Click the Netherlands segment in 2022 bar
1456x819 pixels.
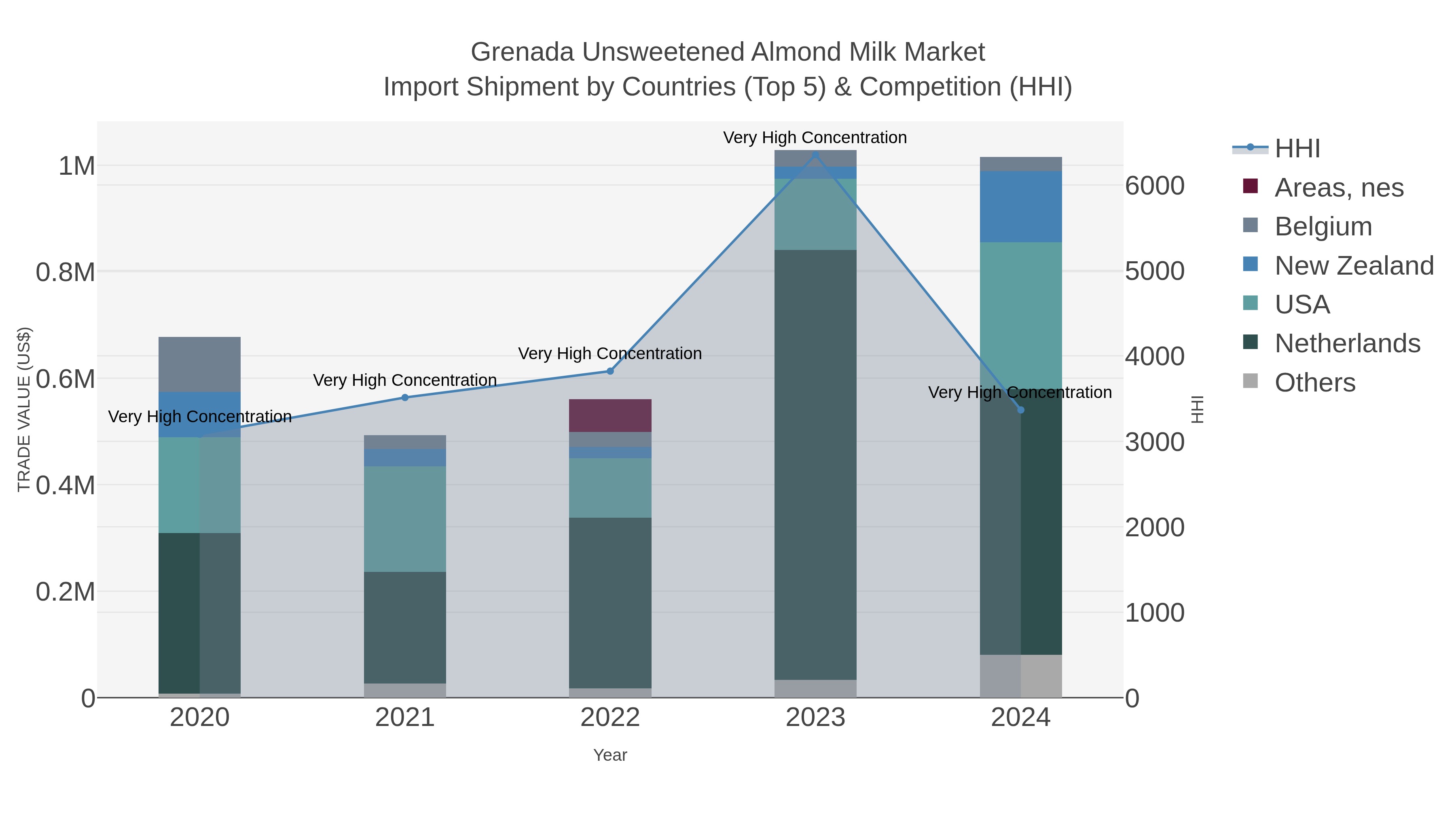point(610,603)
